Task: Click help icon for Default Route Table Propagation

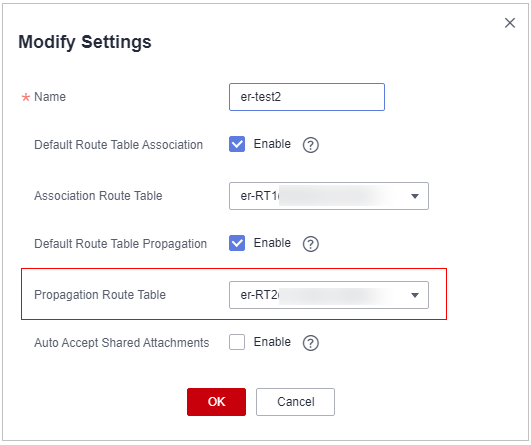Action: click(311, 244)
